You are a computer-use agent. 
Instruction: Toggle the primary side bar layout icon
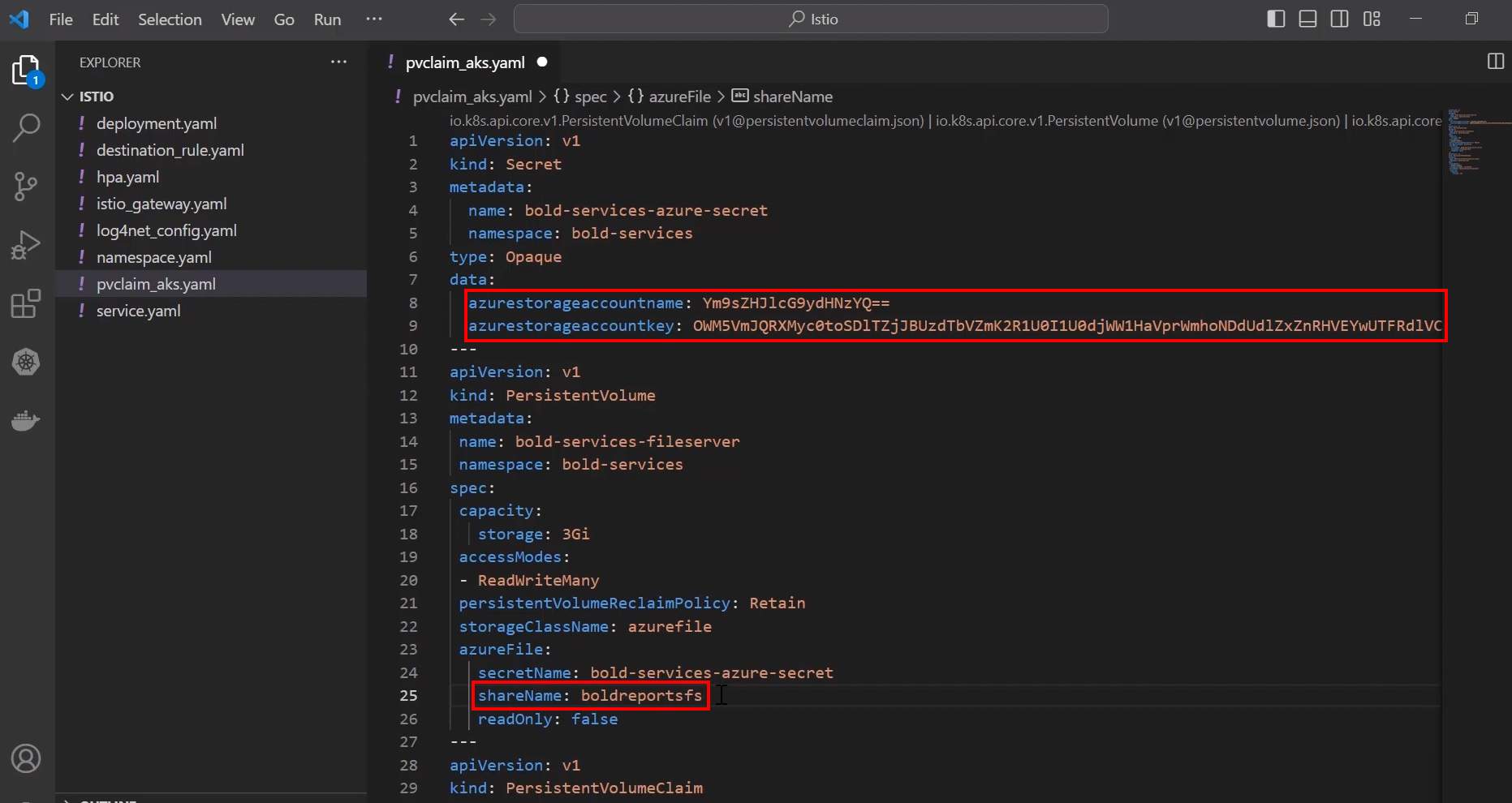[1276, 19]
